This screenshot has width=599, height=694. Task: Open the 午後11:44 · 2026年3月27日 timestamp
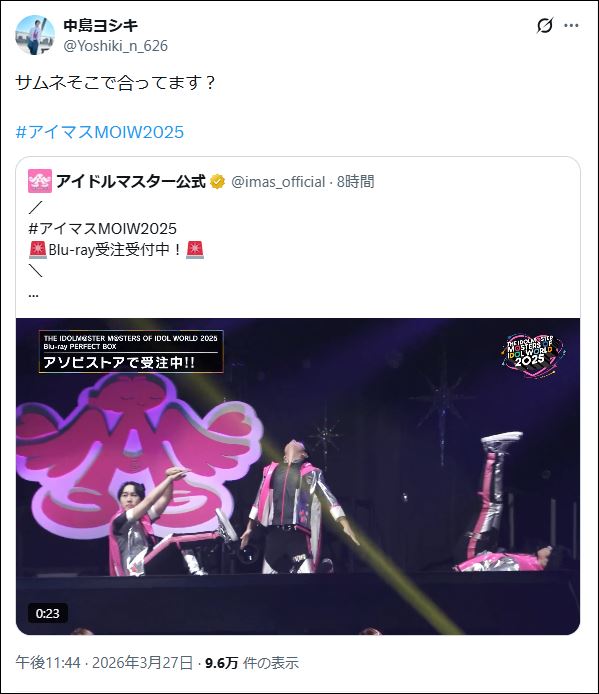coord(104,663)
